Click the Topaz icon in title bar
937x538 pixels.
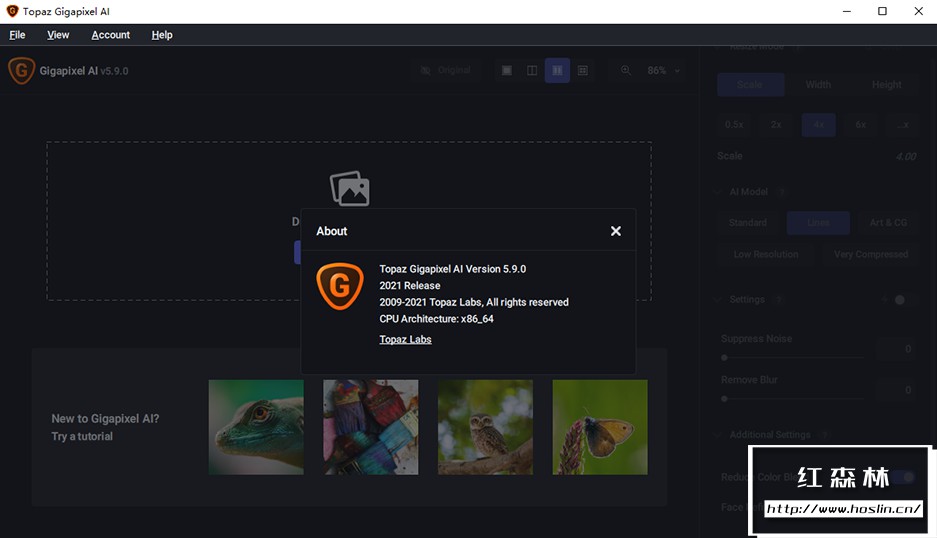(x=12, y=11)
